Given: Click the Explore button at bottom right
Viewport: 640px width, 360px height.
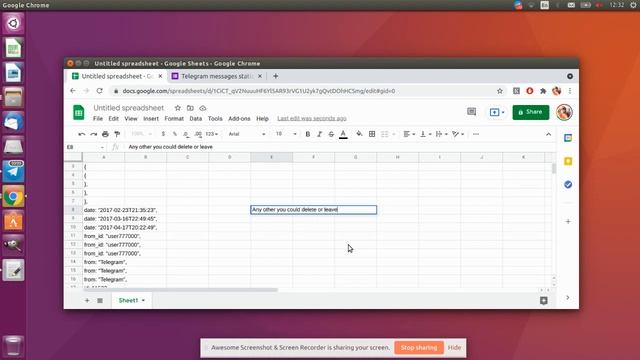Looking at the screenshot, I should [x=544, y=300].
